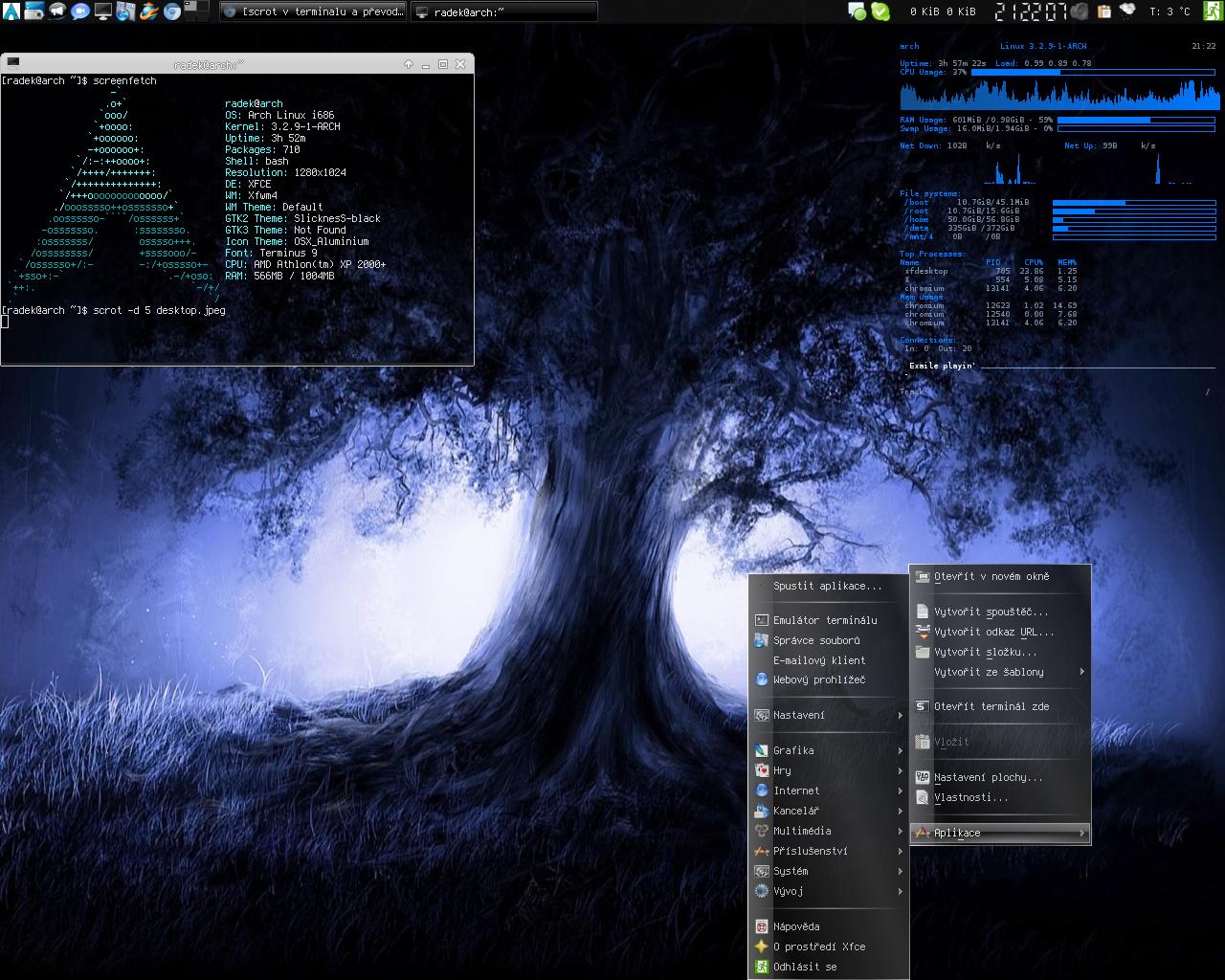1225x980 pixels.
Task: Click the 'scrot -d 5 desktop.jpeg' command line
Action: click(x=159, y=310)
